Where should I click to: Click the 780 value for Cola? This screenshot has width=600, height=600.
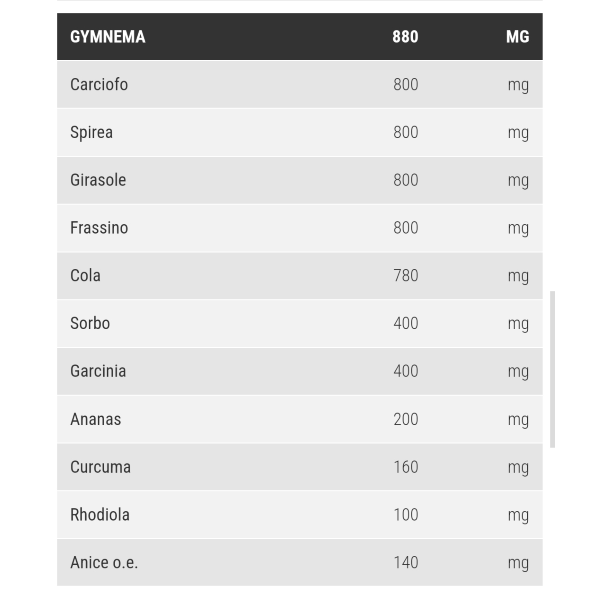[x=406, y=276]
